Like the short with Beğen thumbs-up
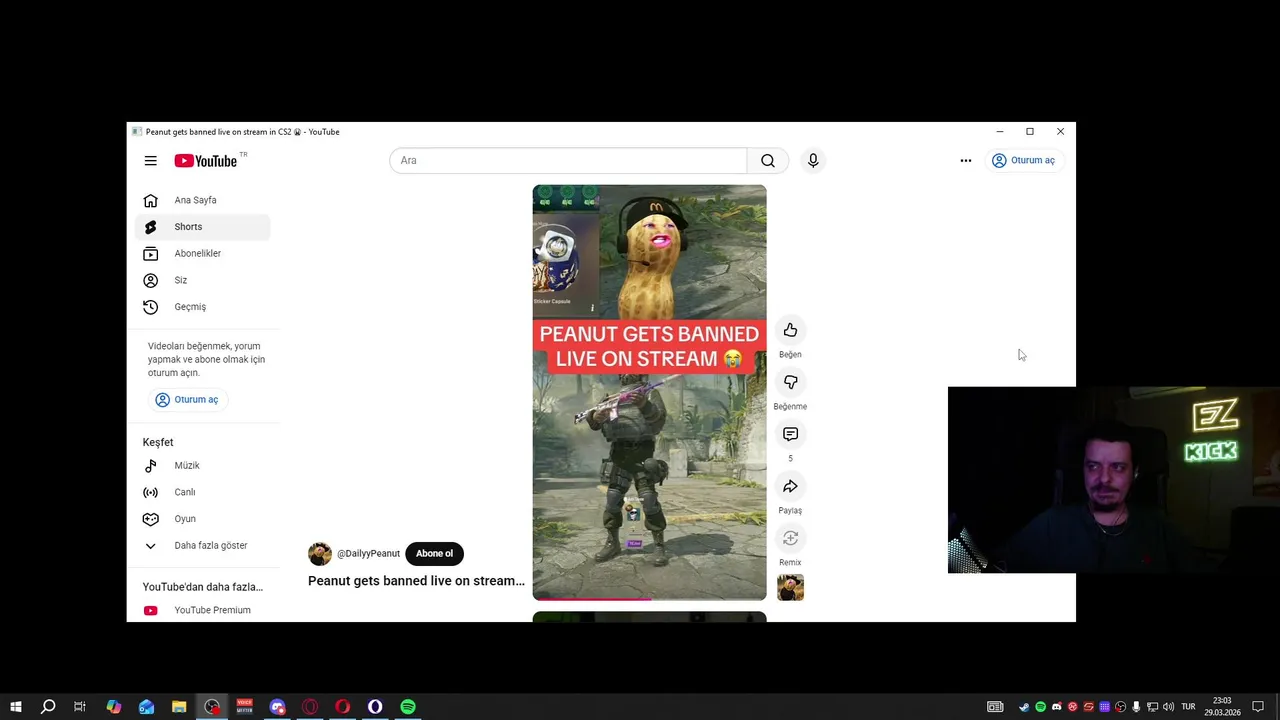Viewport: 1280px width, 720px height. 790,330
